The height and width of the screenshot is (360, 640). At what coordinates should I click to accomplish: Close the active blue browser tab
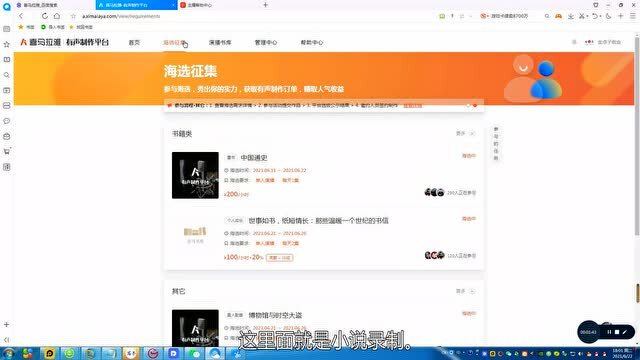pyautogui.click(x=173, y=5)
